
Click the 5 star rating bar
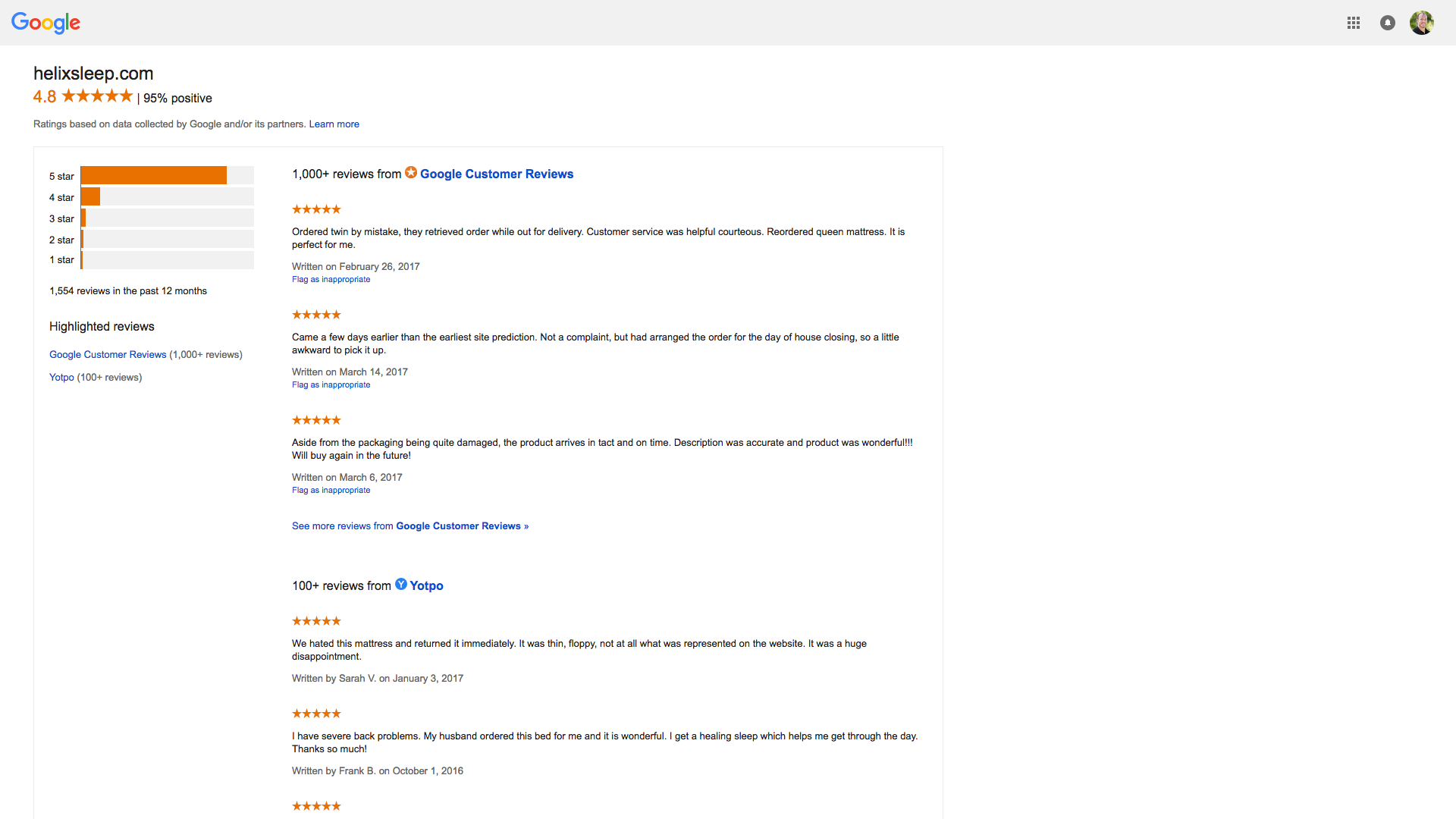coord(167,175)
